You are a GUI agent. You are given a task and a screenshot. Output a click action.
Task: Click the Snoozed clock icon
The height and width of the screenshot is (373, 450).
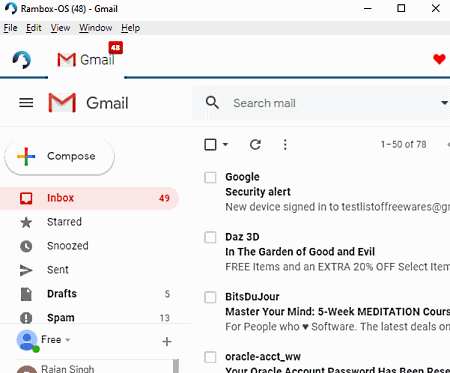pyautogui.click(x=26, y=246)
